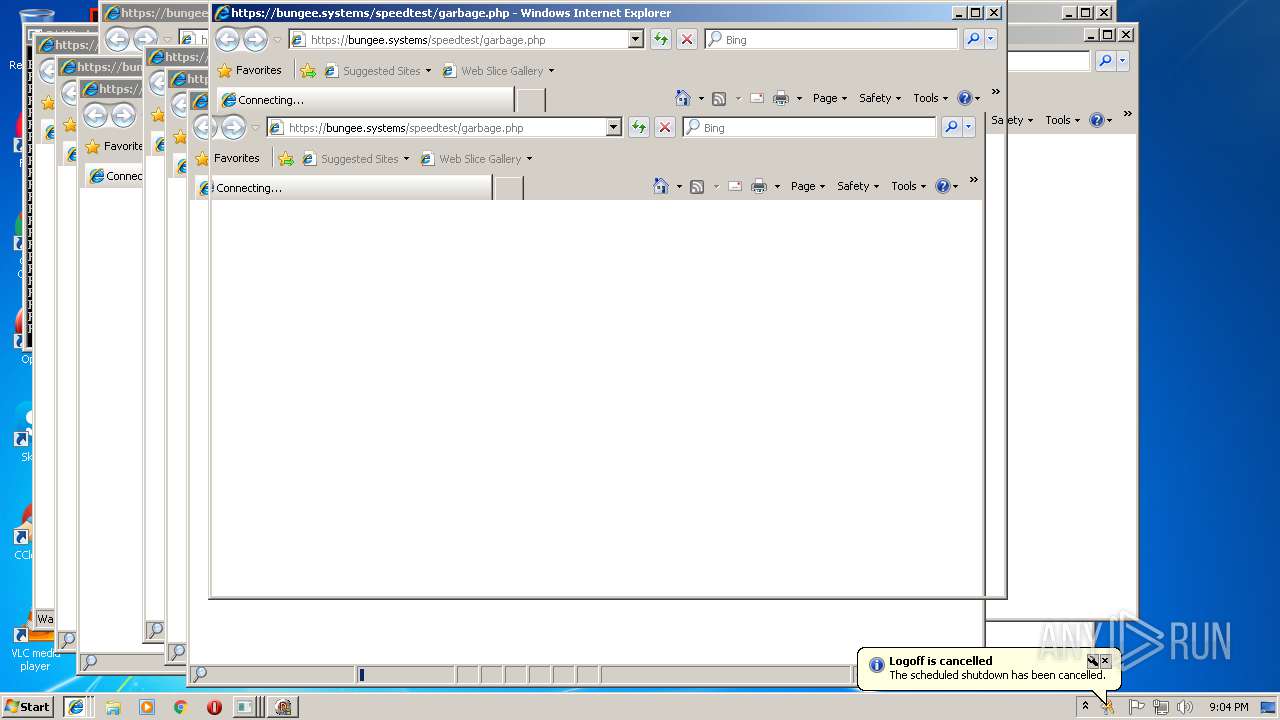Image resolution: width=1280 pixels, height=720 pixels.
Task: Open search provider dropdown in titled front window
Action: pos(991,40)
